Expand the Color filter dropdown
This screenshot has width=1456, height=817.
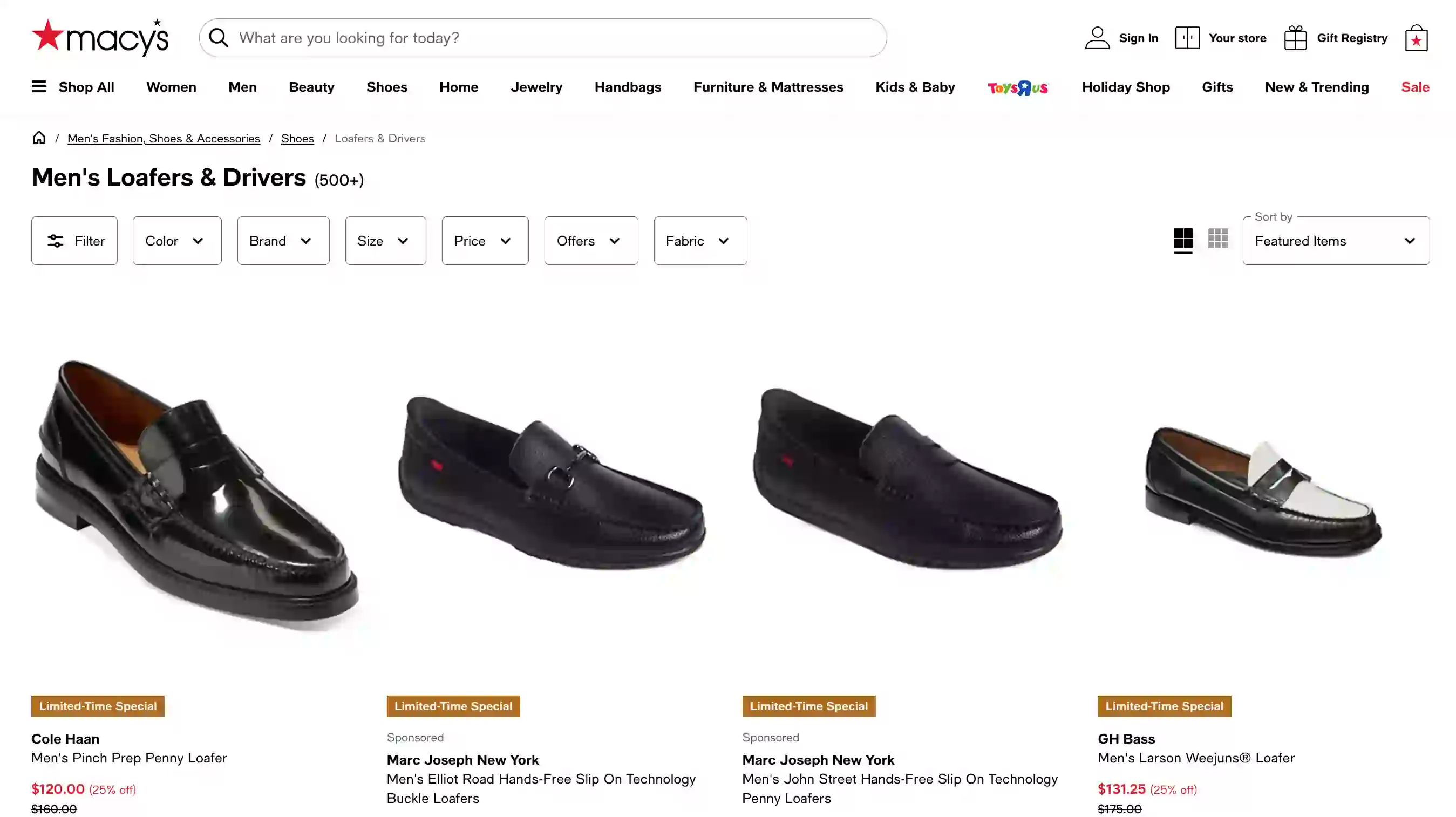(176, 240)
